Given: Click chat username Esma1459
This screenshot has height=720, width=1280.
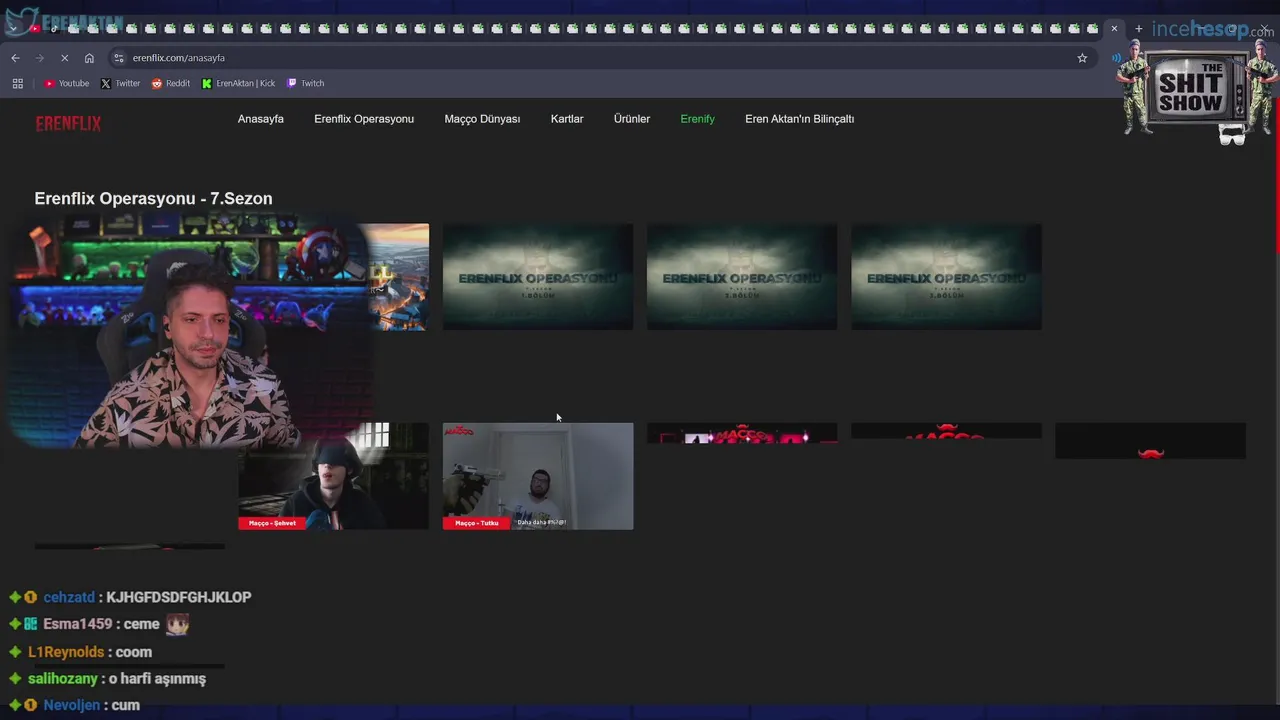Looking at the screenshot, I should (x=78, y=624).
